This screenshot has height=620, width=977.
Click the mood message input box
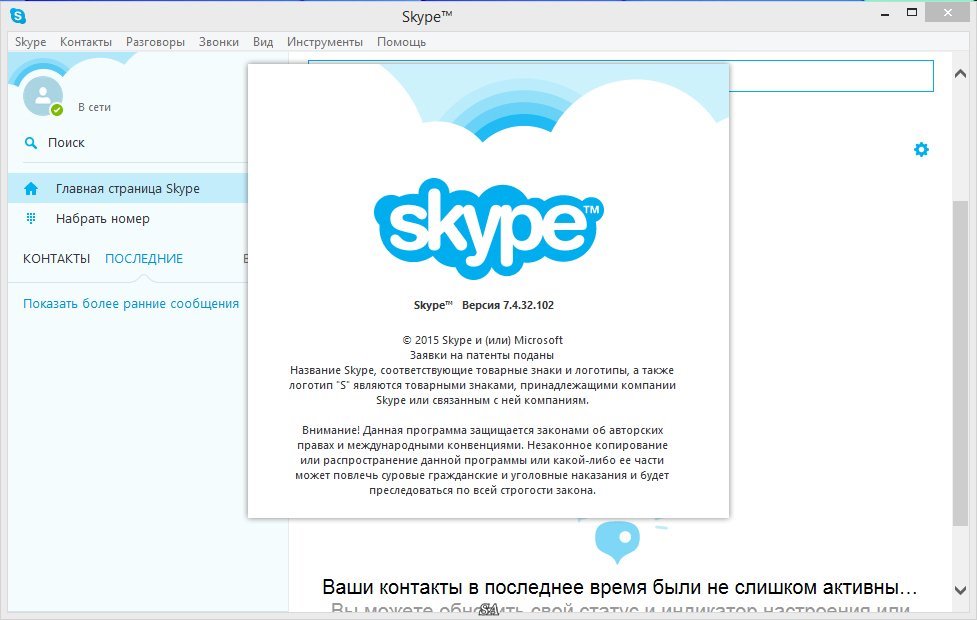pyautogui.click(x=831, y=76)
